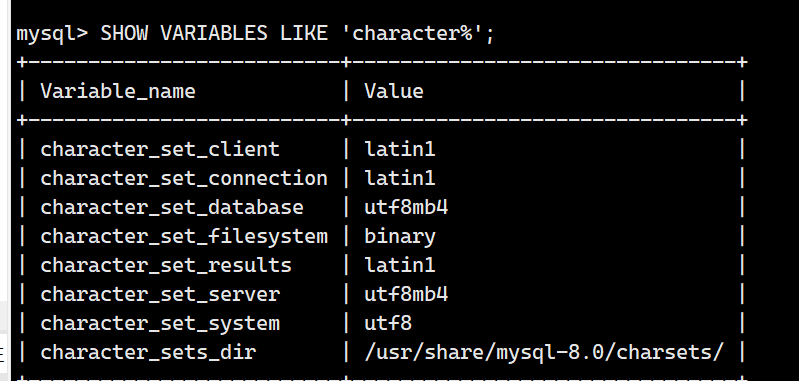This screenshot has height=381, width=799.
Task: Select the character_set_filesystem variable name
Action: tap(184, 237)
